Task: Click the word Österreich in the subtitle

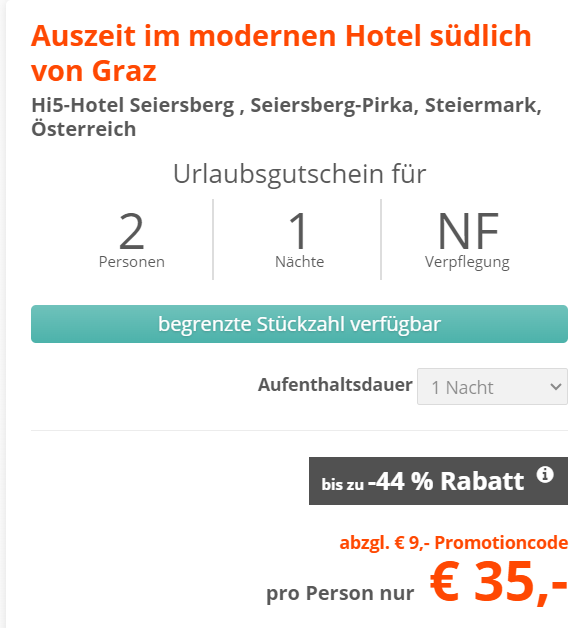Action: [84, 129]
